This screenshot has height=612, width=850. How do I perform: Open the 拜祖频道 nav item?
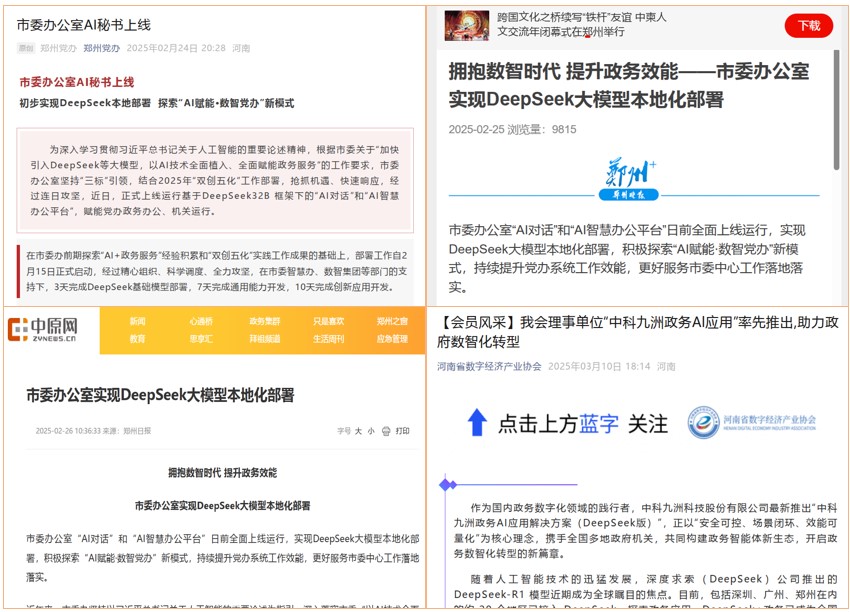point(265,339)
